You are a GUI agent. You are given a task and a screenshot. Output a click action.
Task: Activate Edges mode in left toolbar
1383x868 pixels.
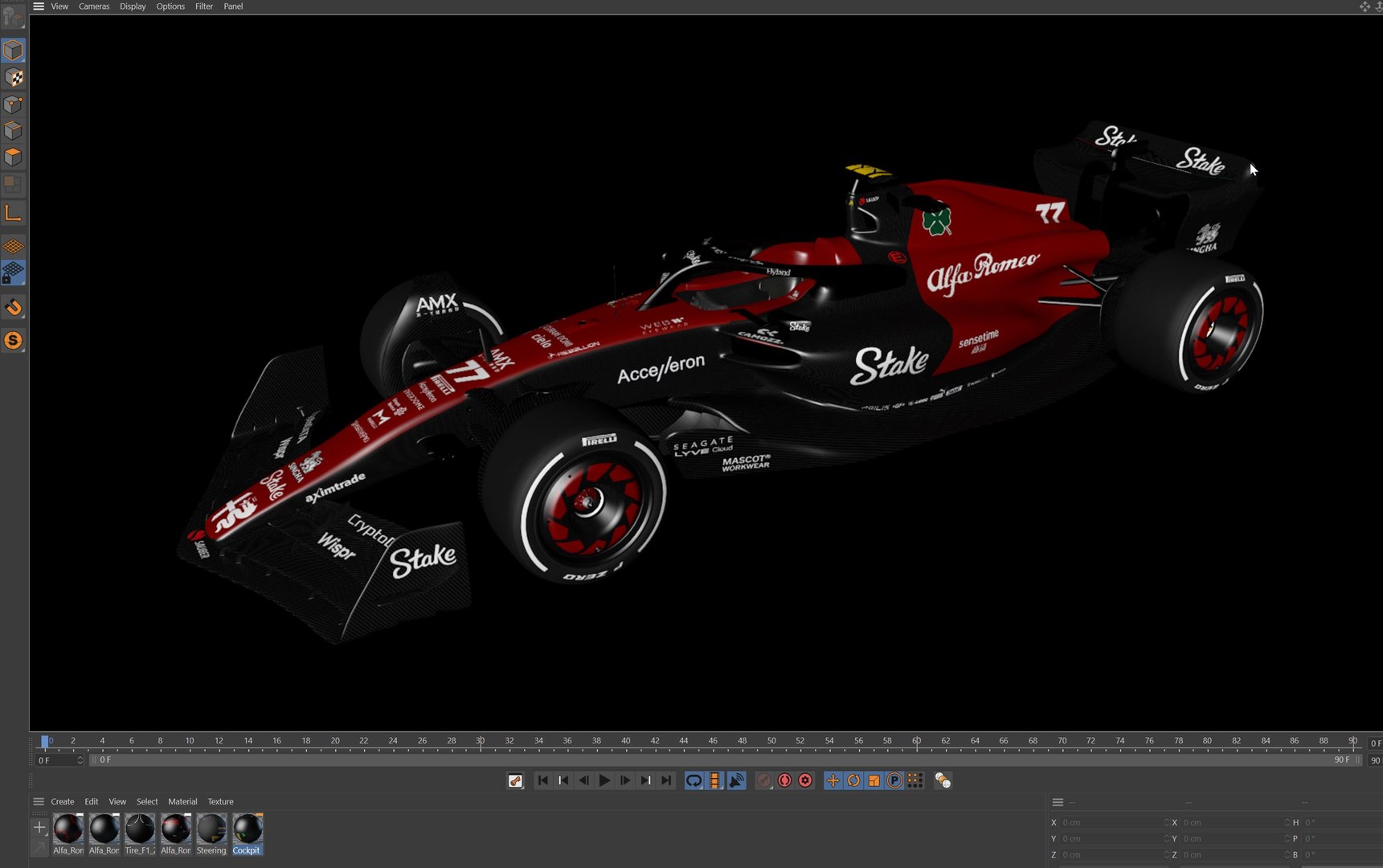(13, 131)
